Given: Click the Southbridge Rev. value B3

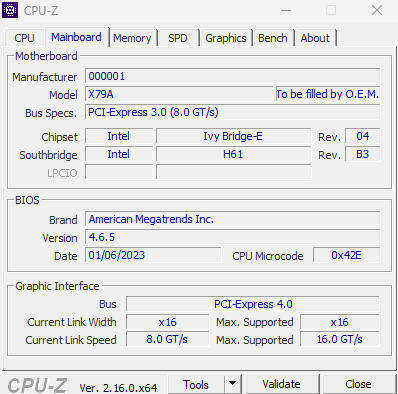Looking at the screenshot, I should pos(362,154).
